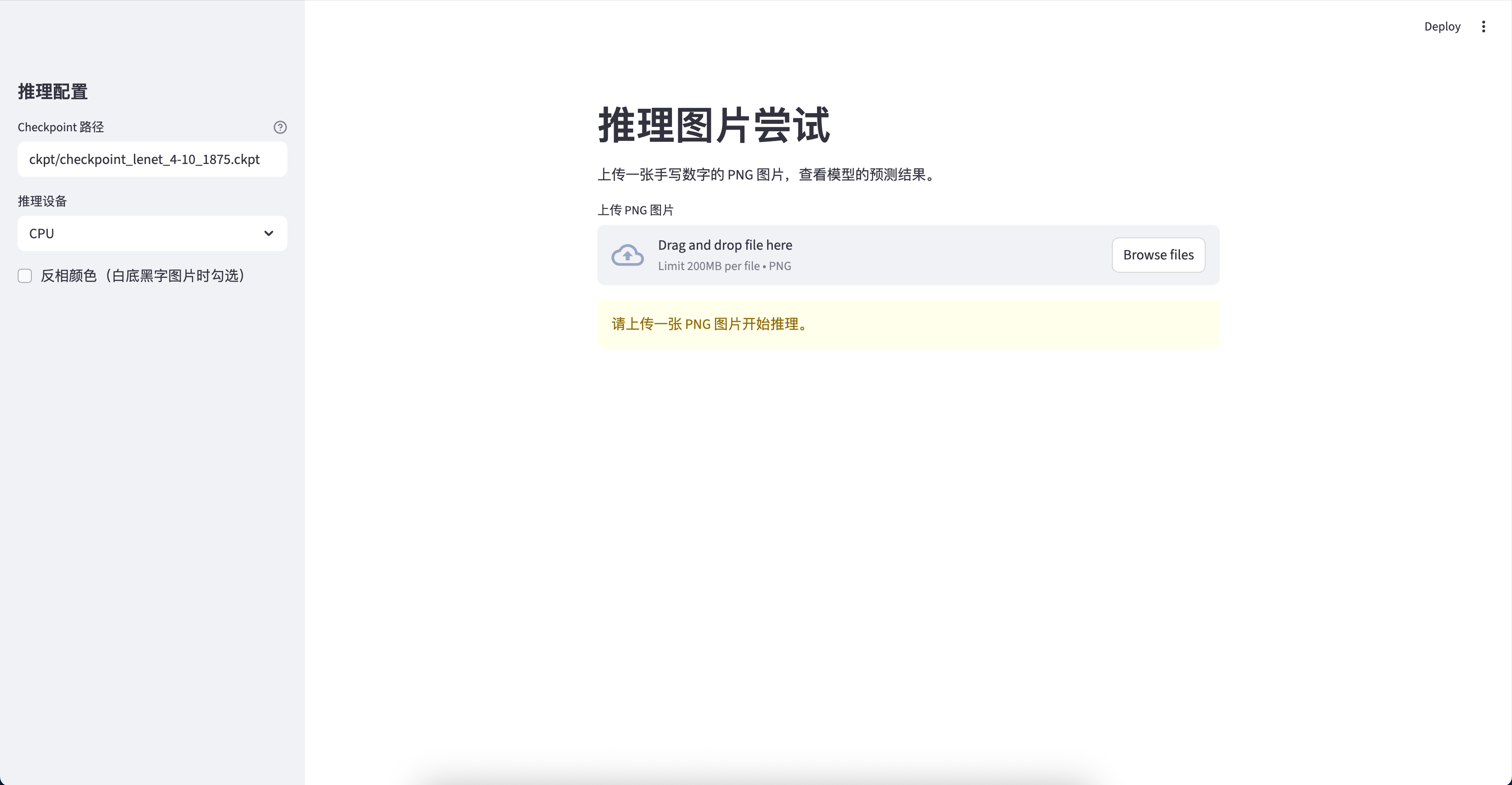1512x785 pixels.
Task: Enable the 反相颜色 invert colors checkbox
Action: [x=25, y=276]
